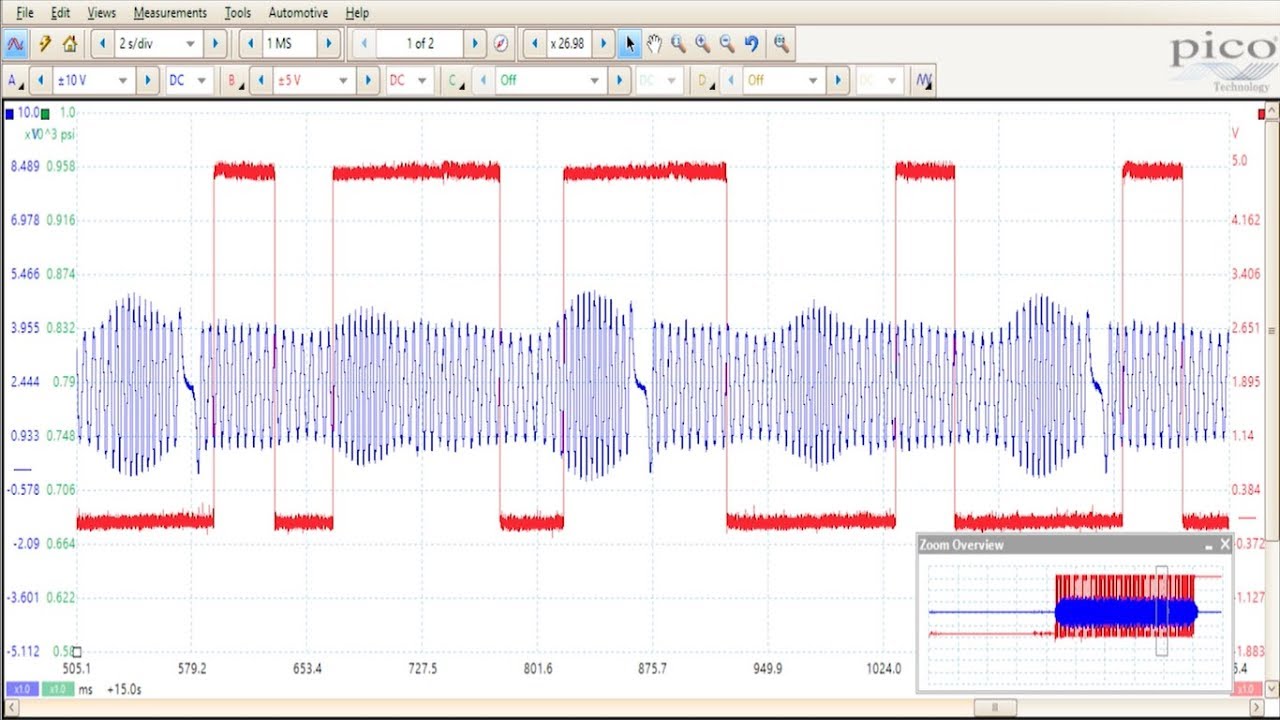Open the Edit menu

(x=60, y=13)
